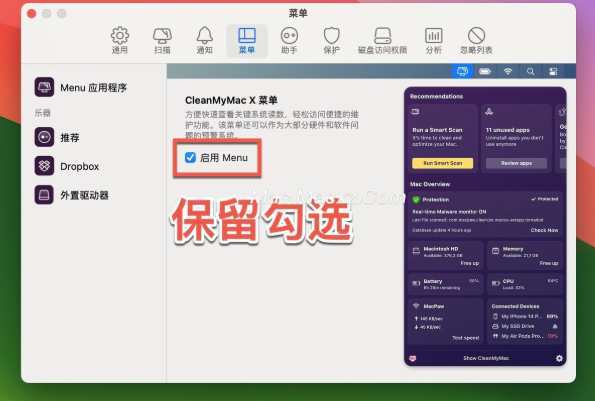Click the CPU icon in overview
595x401 pixels.
pos(495,283)
